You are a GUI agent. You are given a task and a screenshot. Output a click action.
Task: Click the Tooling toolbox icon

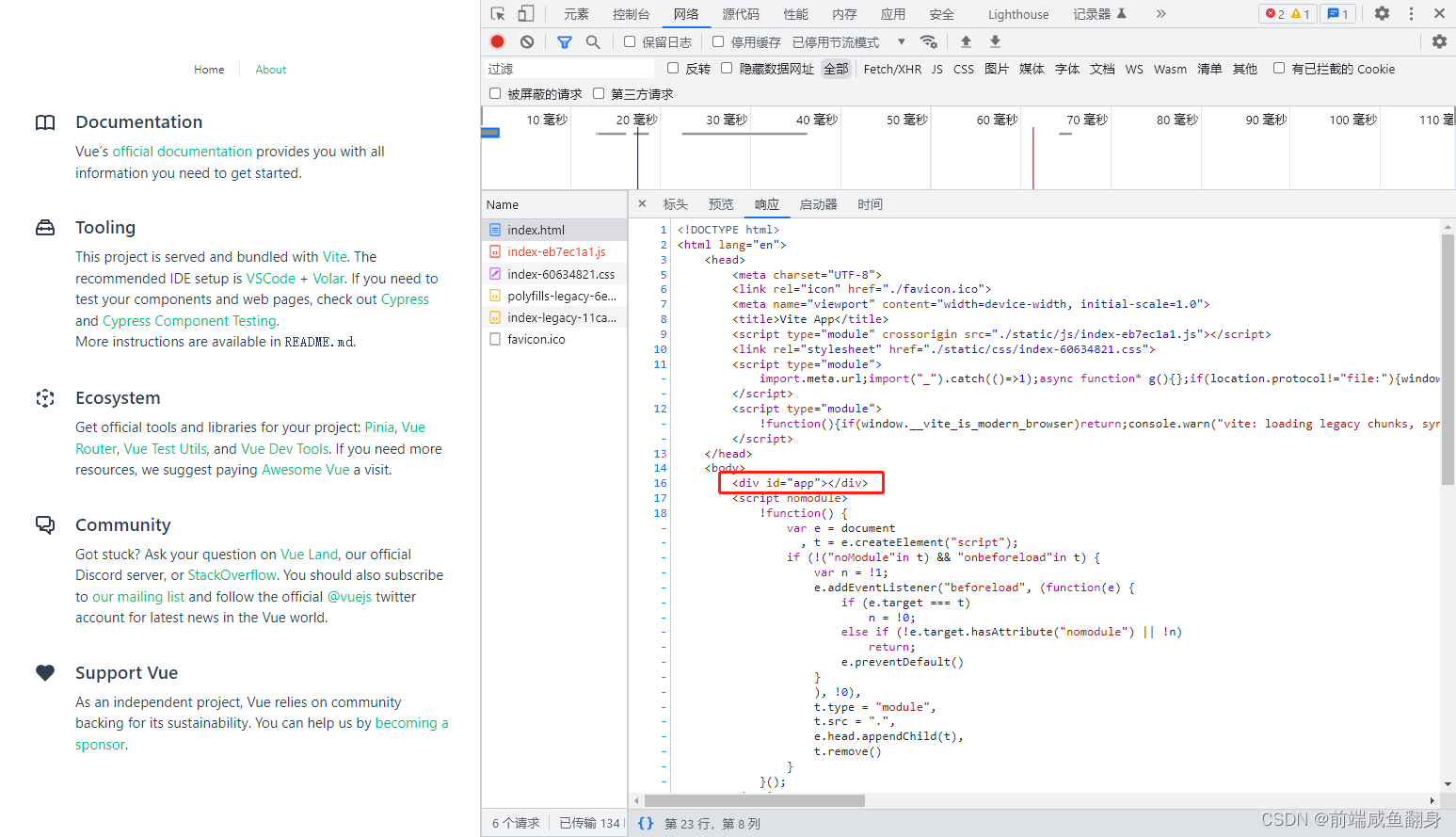coord(45,228)
